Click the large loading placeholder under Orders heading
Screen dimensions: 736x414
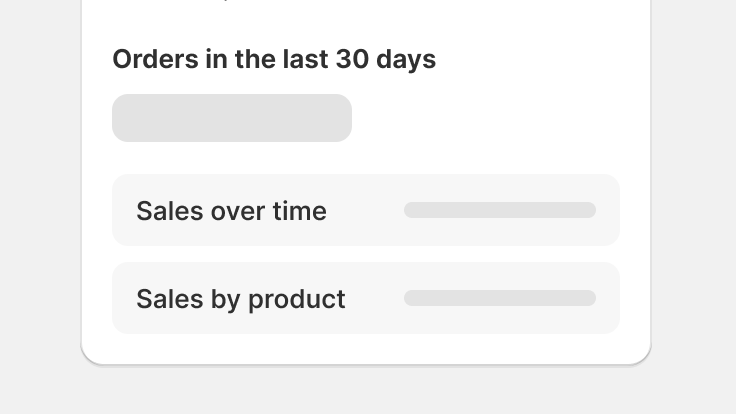click(232, 118)
